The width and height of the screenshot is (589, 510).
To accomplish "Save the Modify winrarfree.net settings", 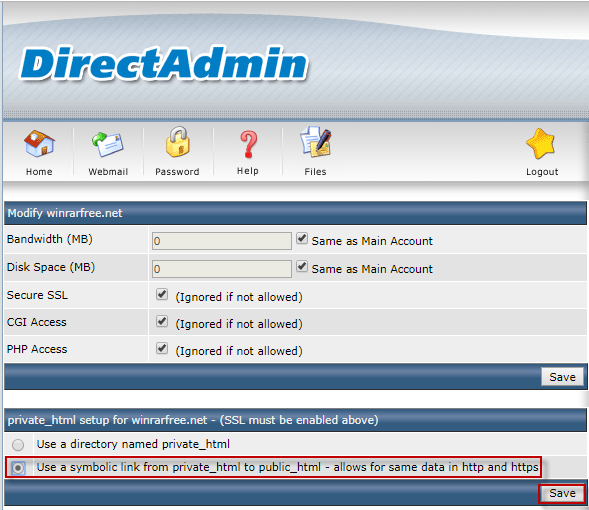I will (x=562, y=377).
